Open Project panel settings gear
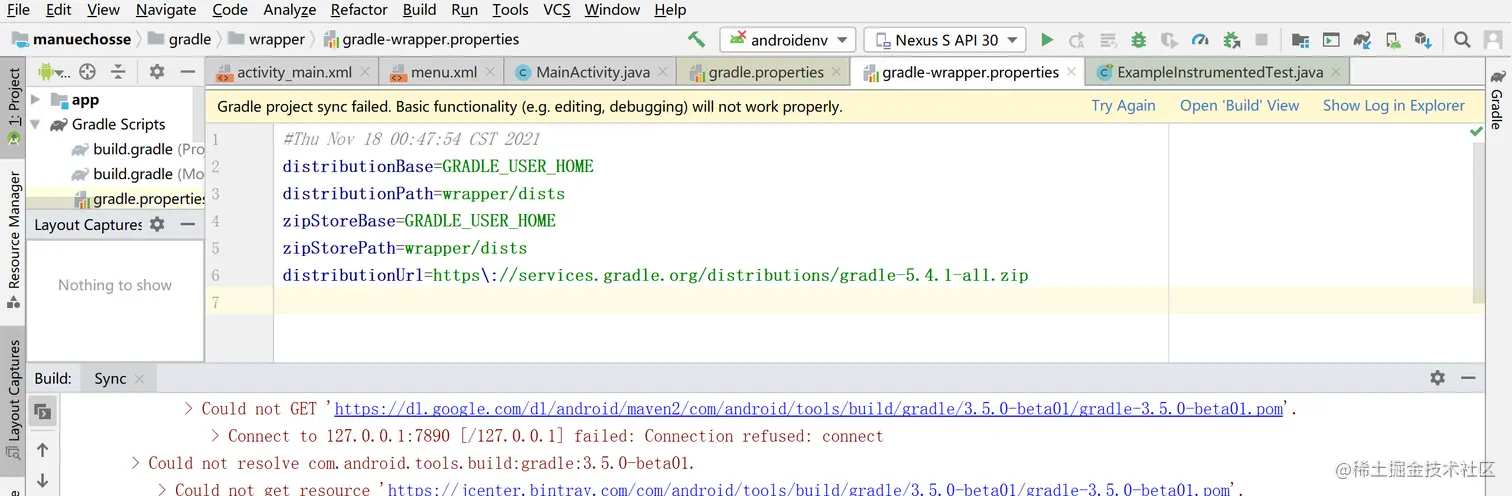Screen dimensions: 1512x496 pos(157,72)
